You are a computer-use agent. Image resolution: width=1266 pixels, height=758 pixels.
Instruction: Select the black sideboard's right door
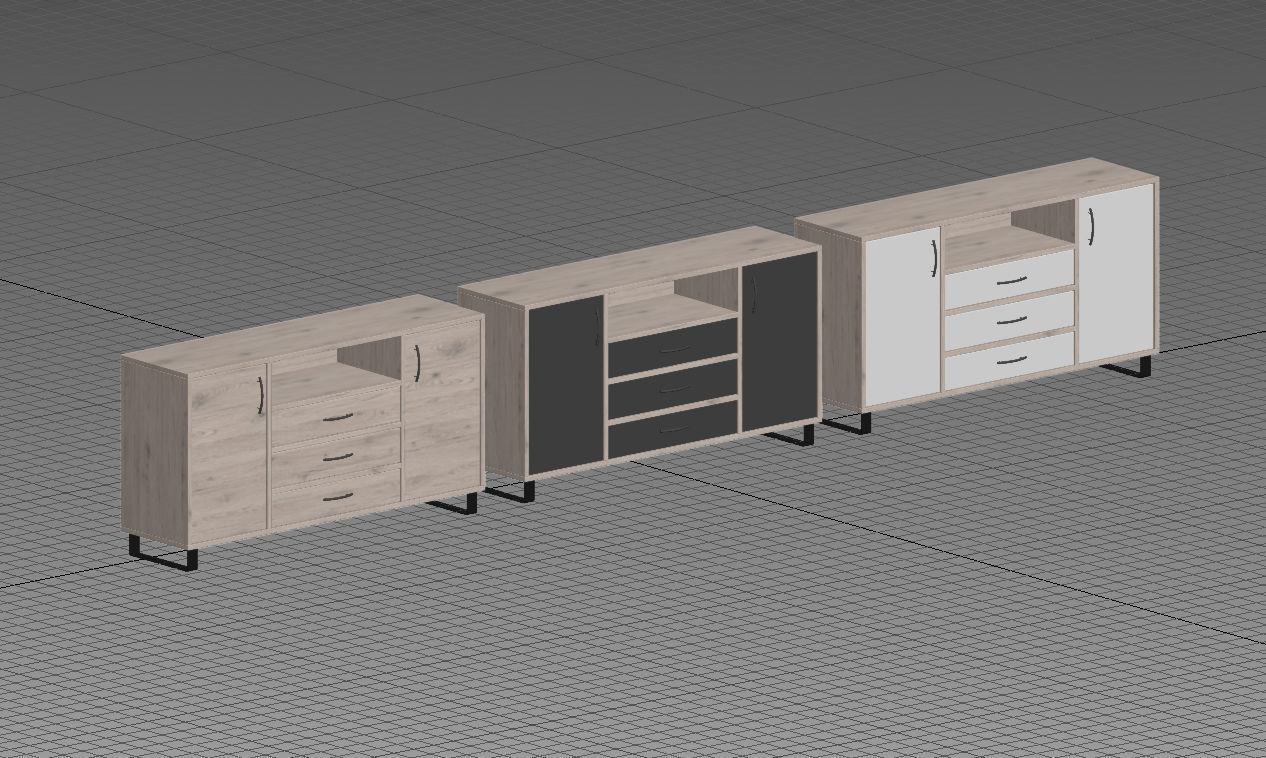(x=779, y=342)
